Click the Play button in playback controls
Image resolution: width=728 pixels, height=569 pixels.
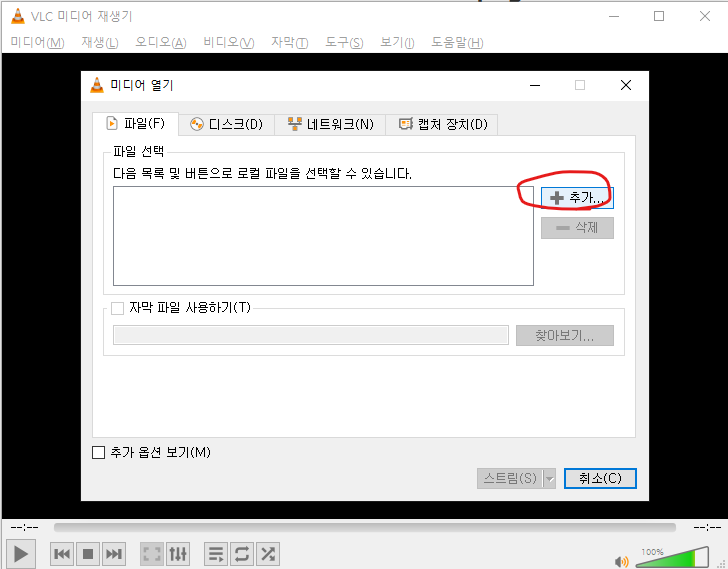[20, 554]
